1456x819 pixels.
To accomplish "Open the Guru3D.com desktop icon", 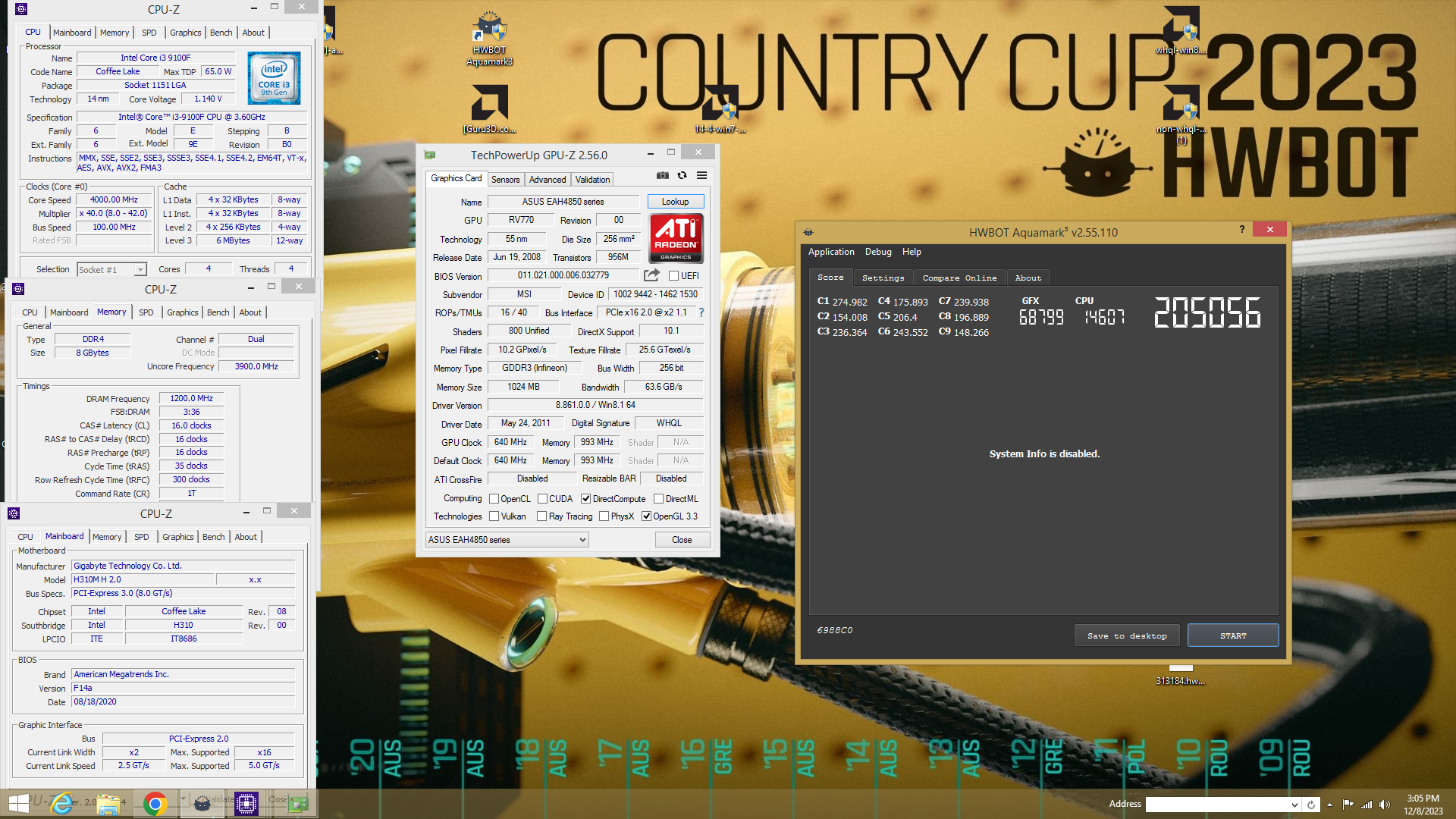I will tap(489, 108).
